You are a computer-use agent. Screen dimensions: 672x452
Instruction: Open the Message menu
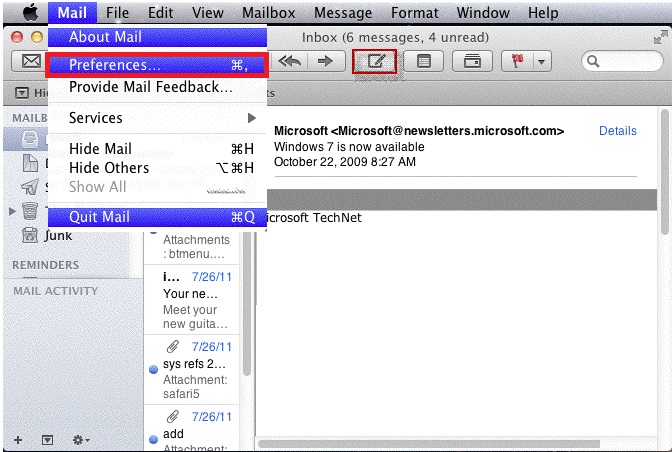point(343,12)
